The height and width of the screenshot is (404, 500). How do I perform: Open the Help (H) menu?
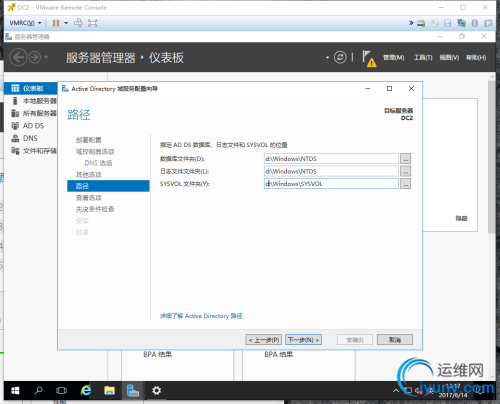tap(476, 58)
